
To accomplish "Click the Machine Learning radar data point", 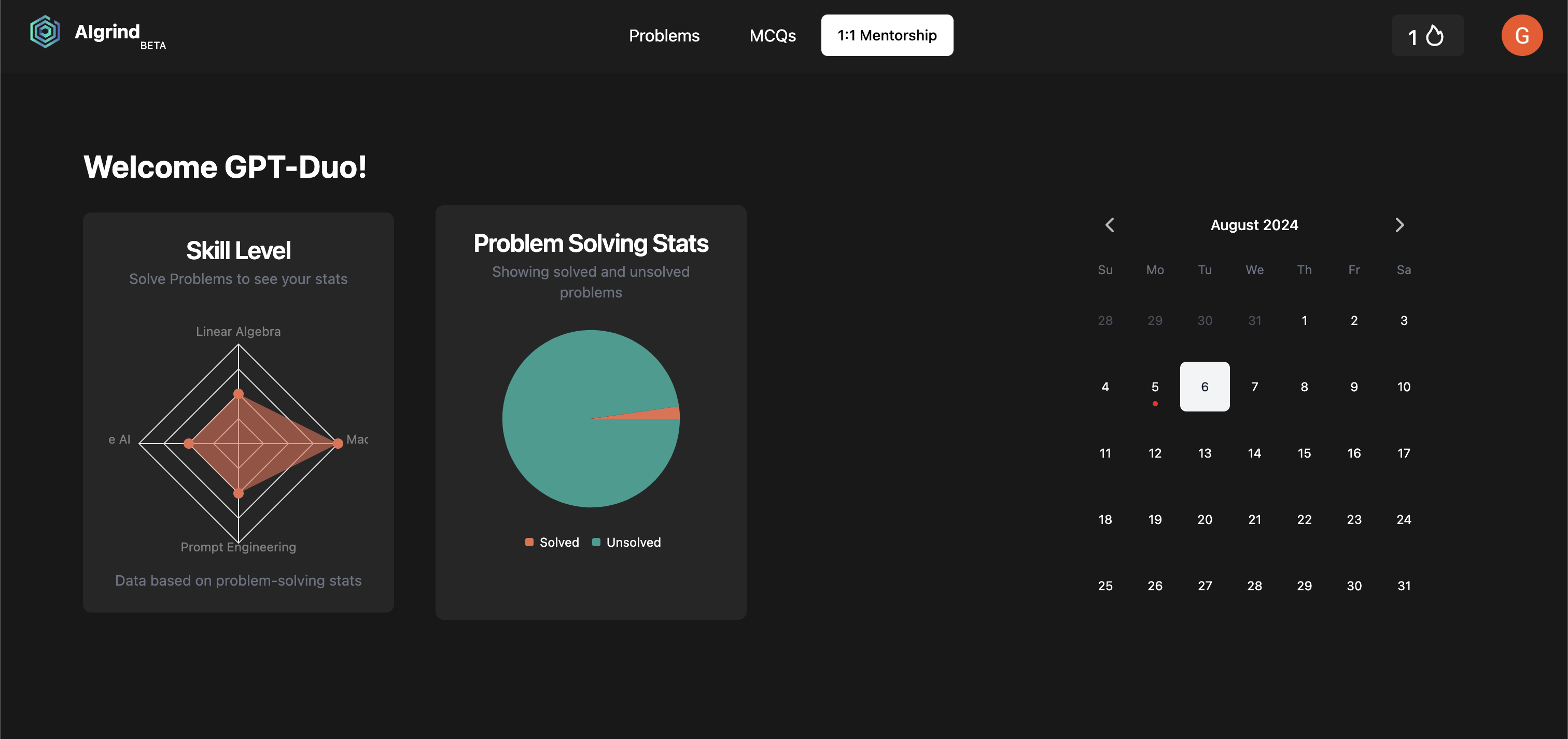I will click(338, 444).
